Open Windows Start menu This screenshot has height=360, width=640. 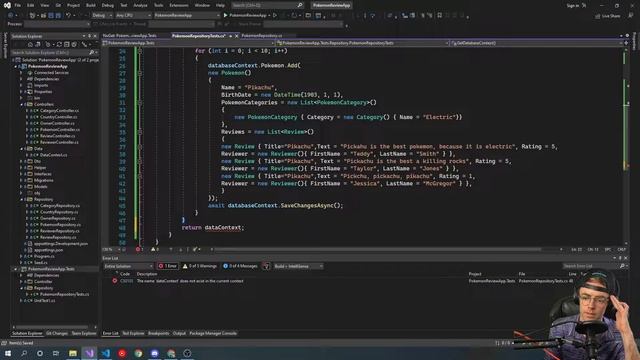(8, 353)
